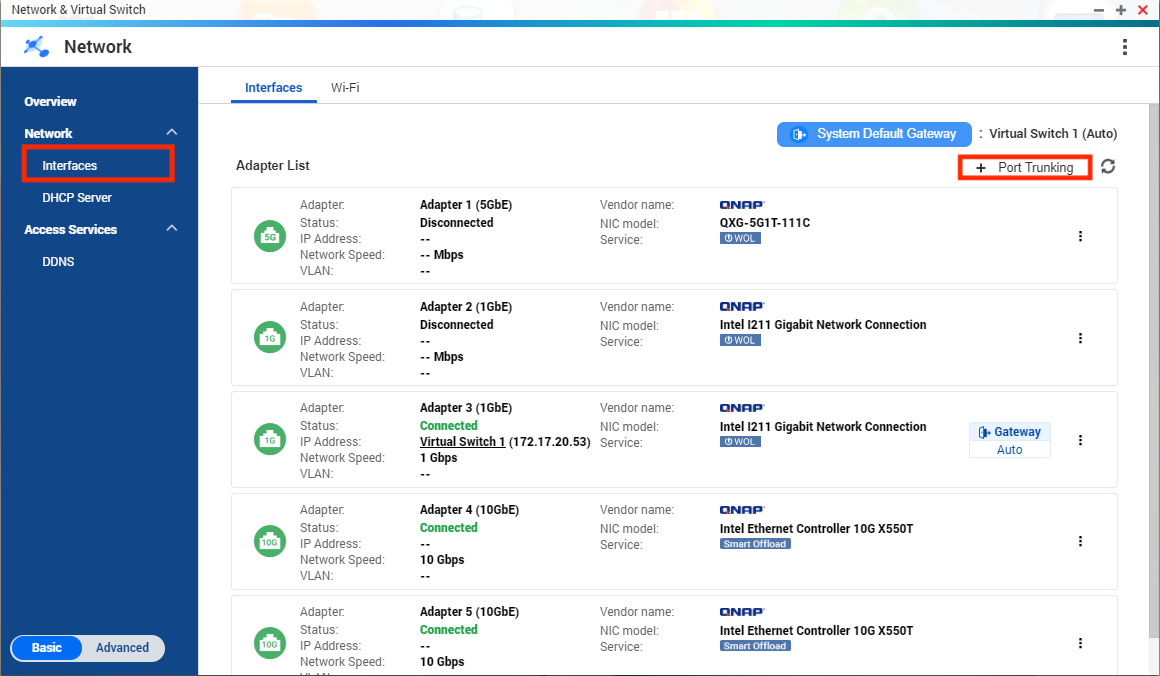Click Smart Offload badge on Adapter 5
The height and width of the screenshot is (676, 1160).
click(x=755, y=646)
